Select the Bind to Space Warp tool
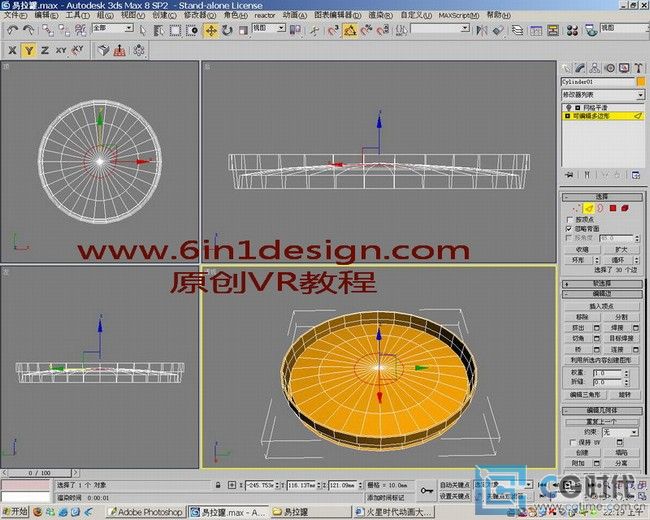Viewport: 650px width, 520px height. point(80,30)
